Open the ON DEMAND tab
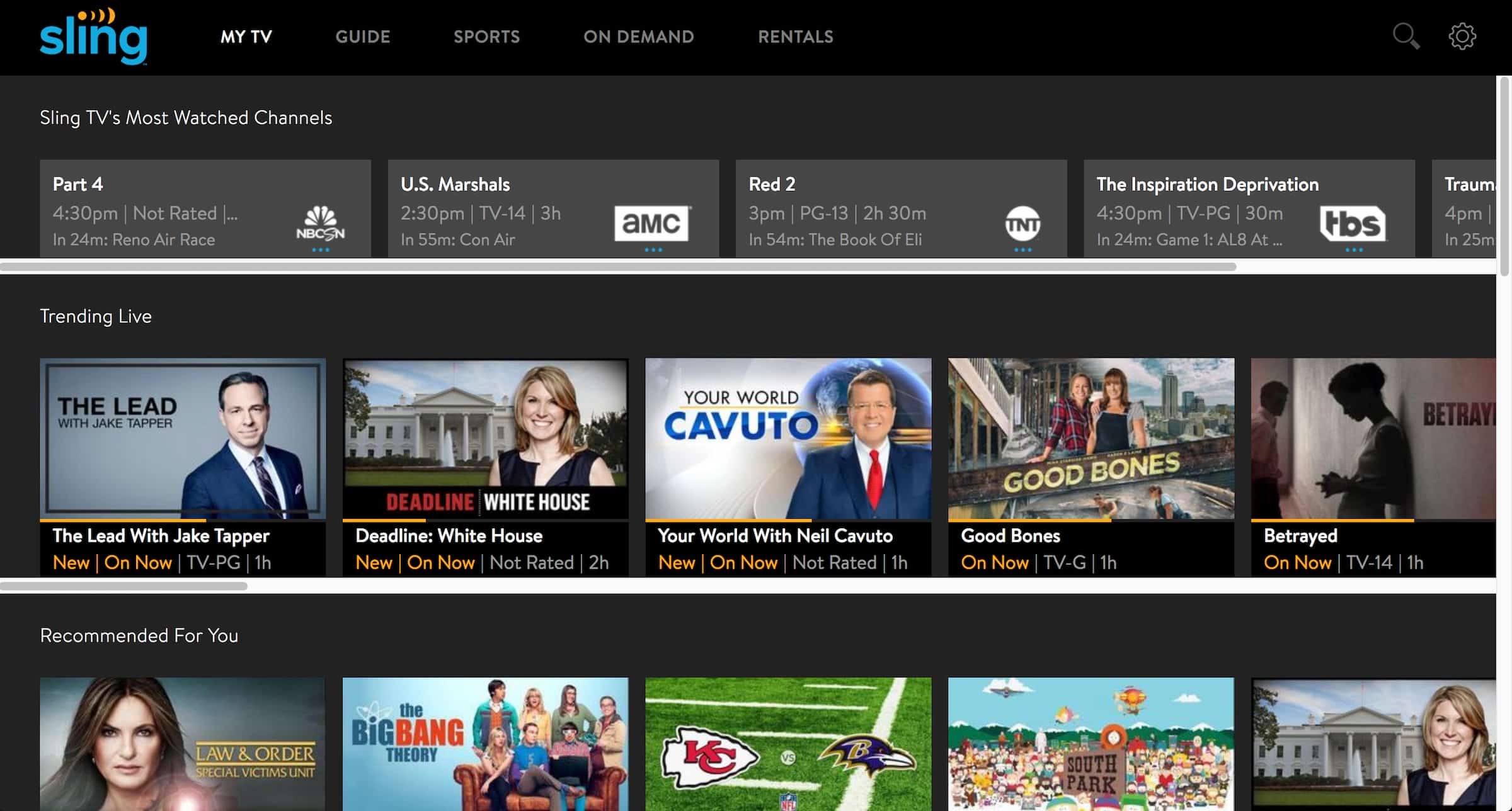This screenshot has width=1512, height=811. tap(639, 37)
